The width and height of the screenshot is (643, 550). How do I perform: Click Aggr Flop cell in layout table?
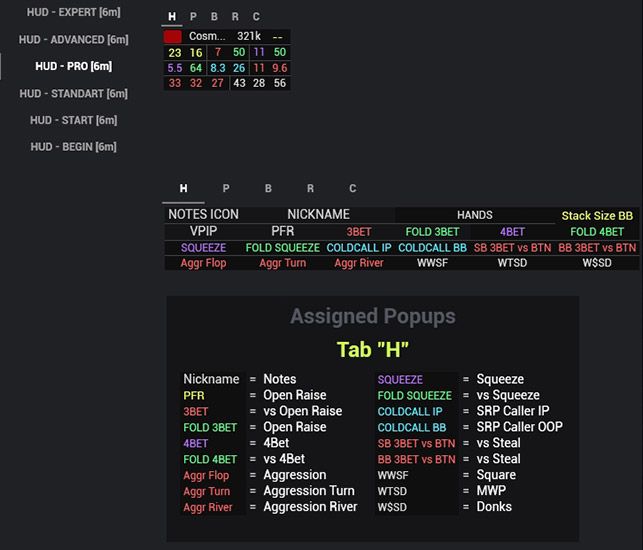pos(203,263)
